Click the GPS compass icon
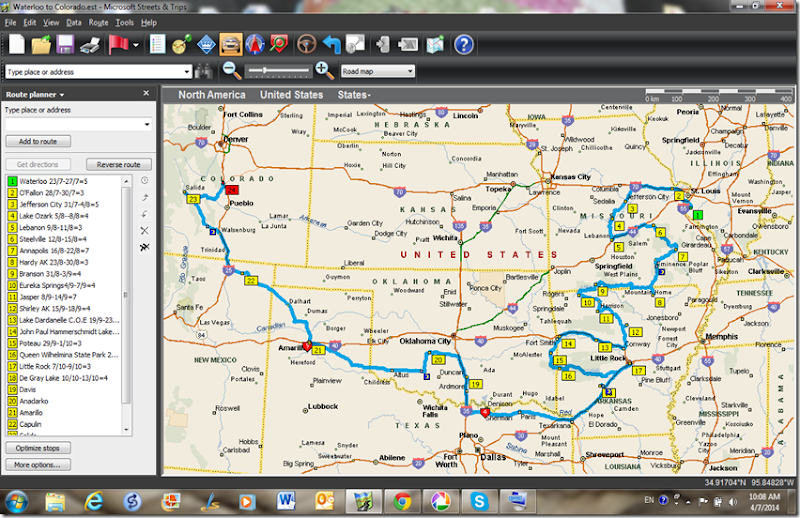The width and height of the screenshot is (800, 518). click(x=255, y=44)
